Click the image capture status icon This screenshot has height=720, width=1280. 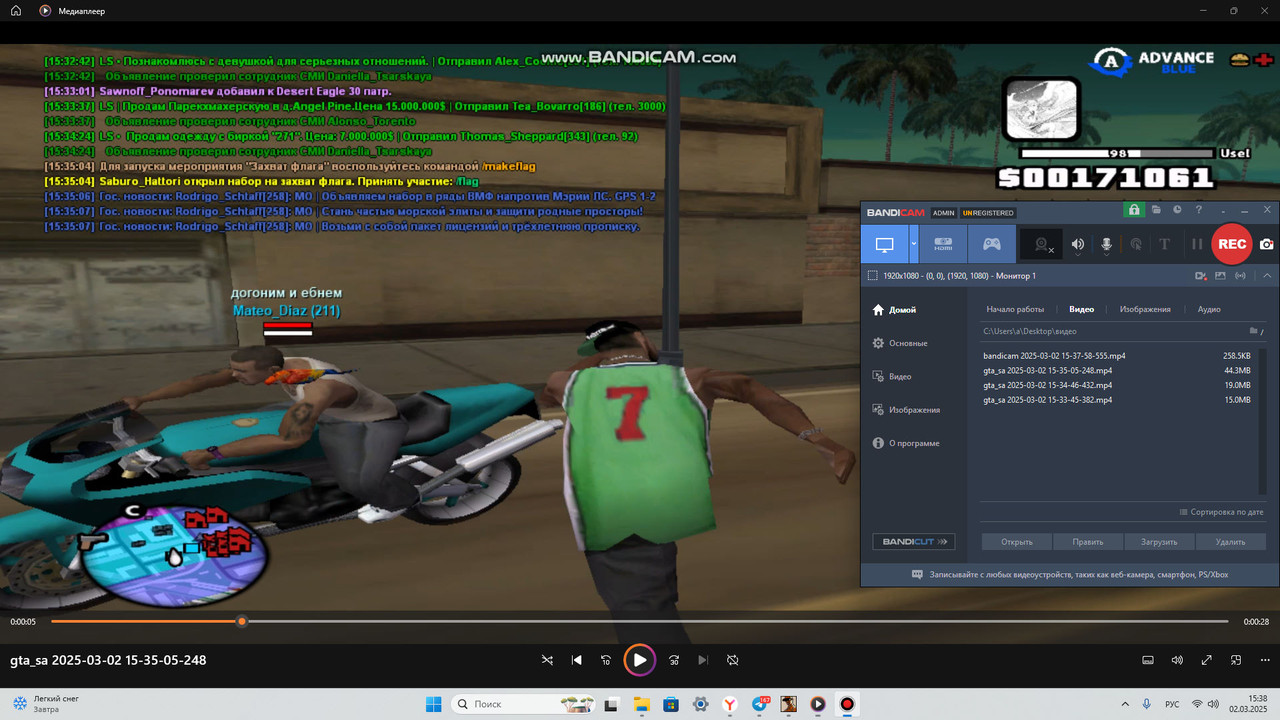pyautogui.click(x=1220, y=275)
